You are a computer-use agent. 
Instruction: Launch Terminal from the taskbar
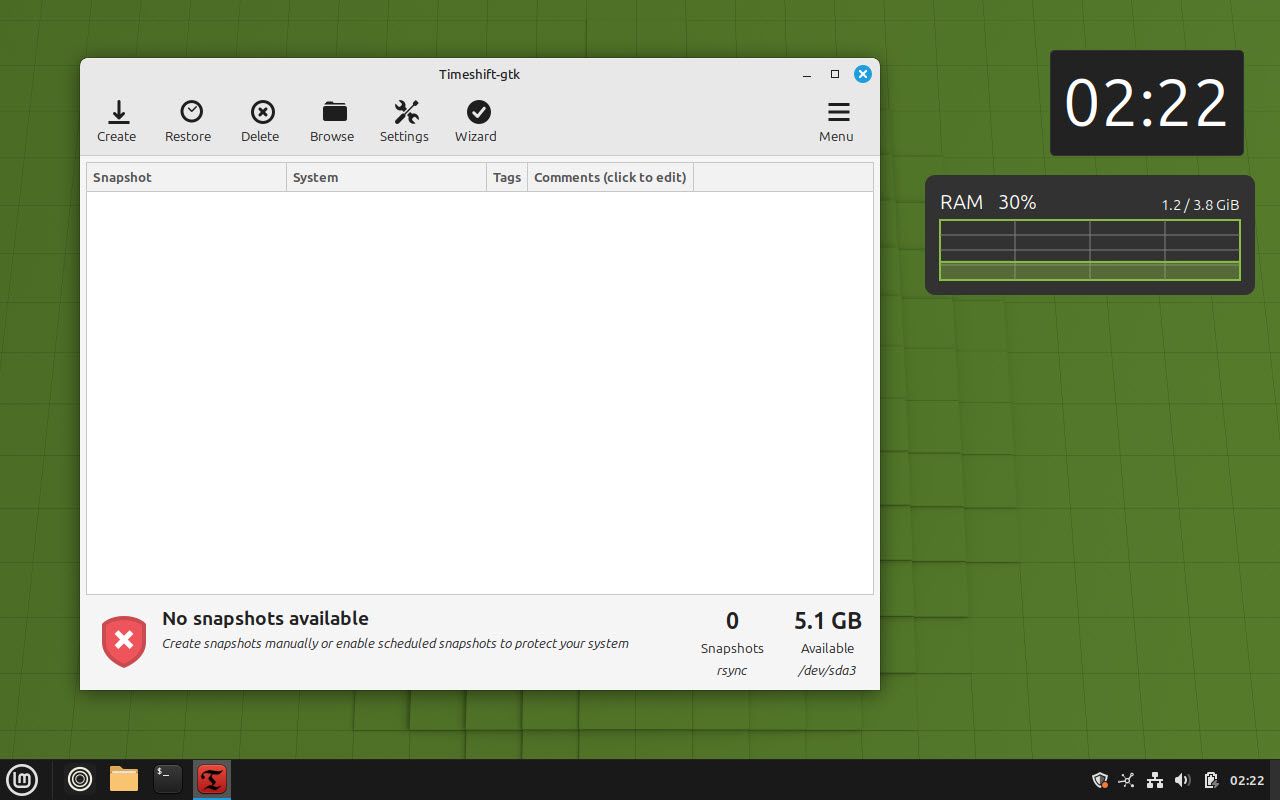tap(168, 779)
